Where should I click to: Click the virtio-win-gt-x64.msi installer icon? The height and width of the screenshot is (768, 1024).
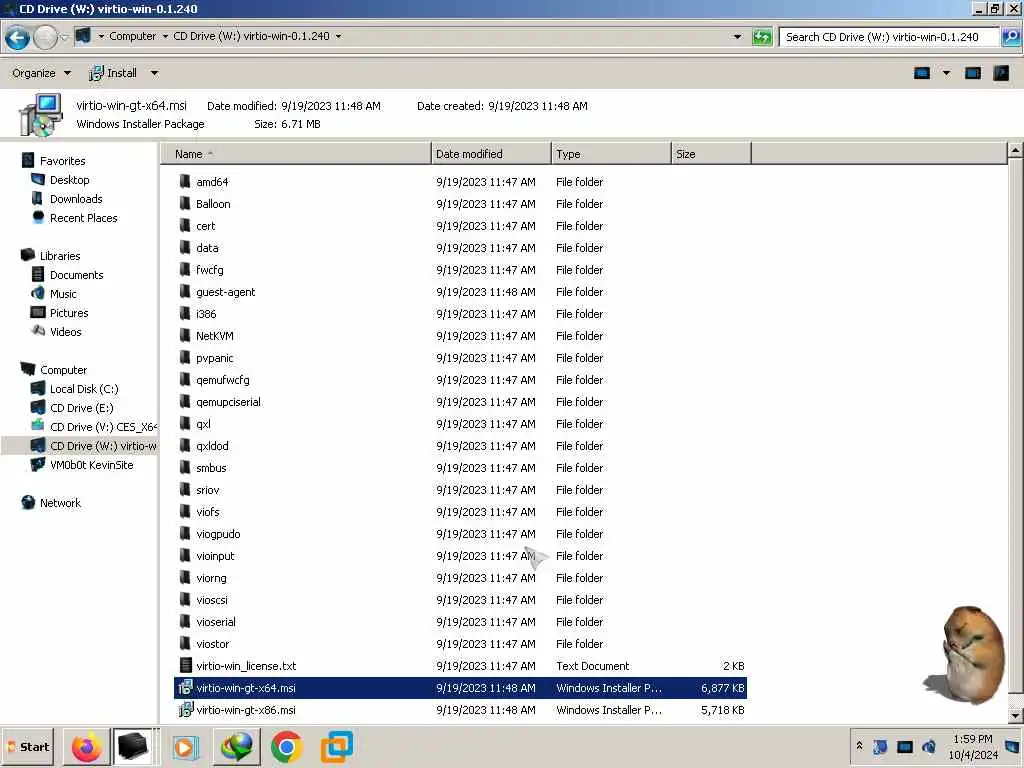click(x=185, y=687)
